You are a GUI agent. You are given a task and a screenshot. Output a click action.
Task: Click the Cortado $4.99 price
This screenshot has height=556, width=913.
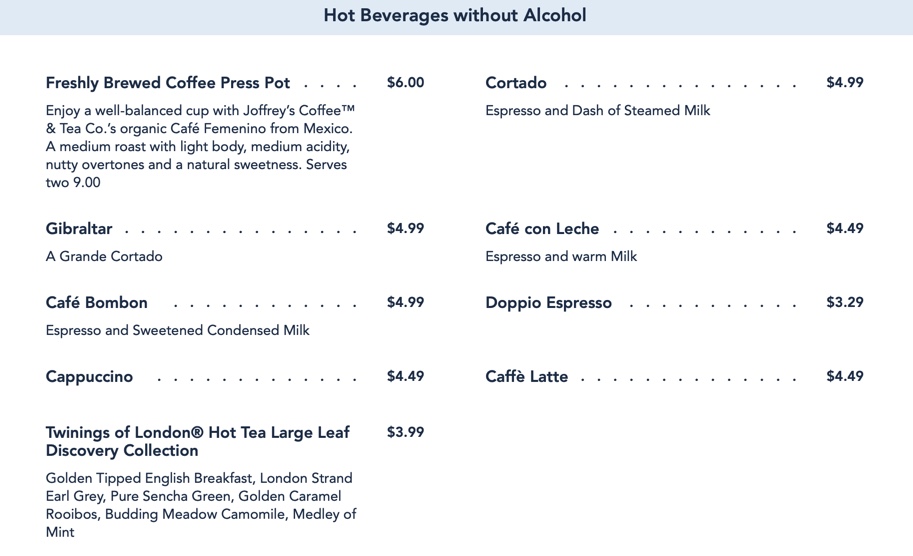[x=845, y=83]
